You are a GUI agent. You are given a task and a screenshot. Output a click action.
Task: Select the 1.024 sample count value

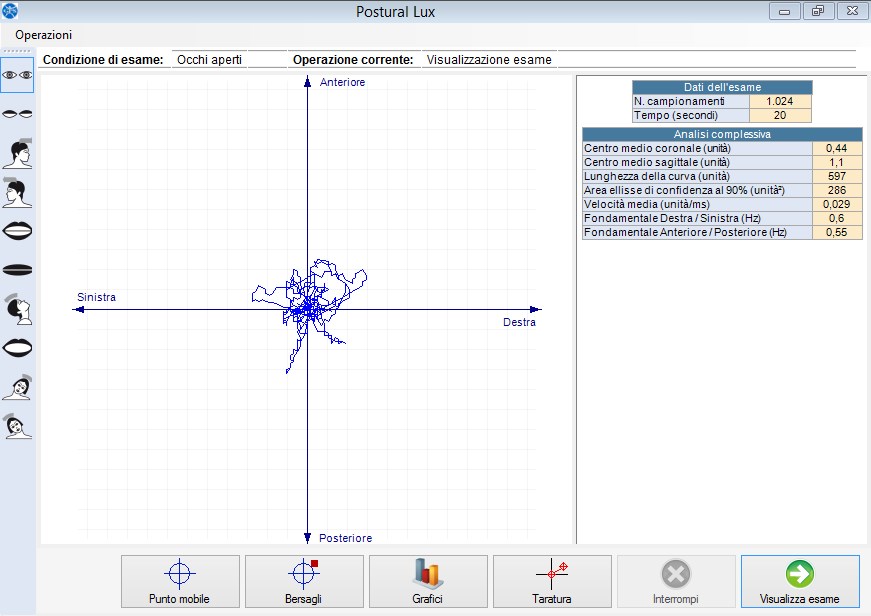click(780, 101)
